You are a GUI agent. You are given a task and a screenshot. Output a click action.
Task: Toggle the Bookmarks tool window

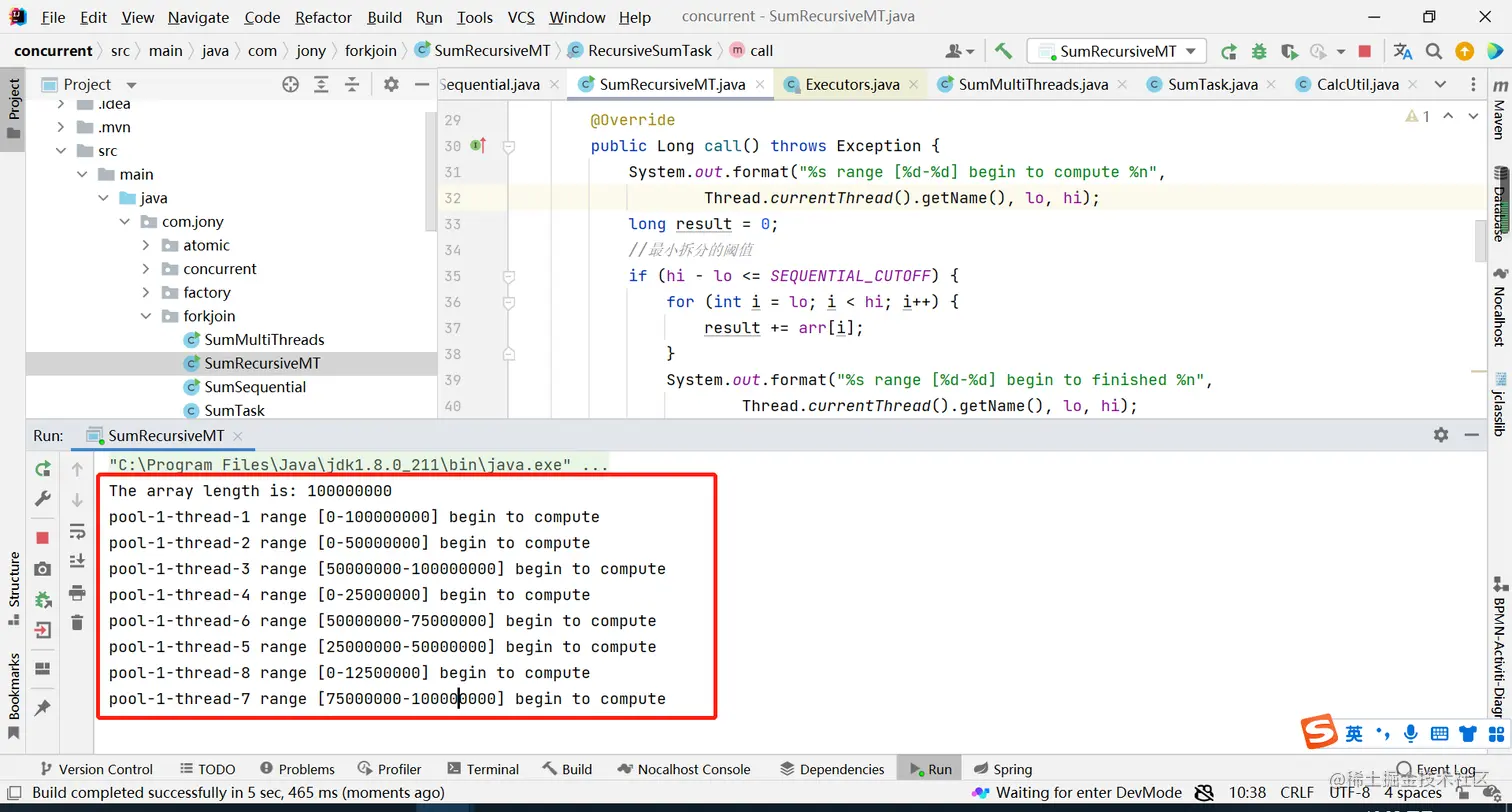[13, 697]
